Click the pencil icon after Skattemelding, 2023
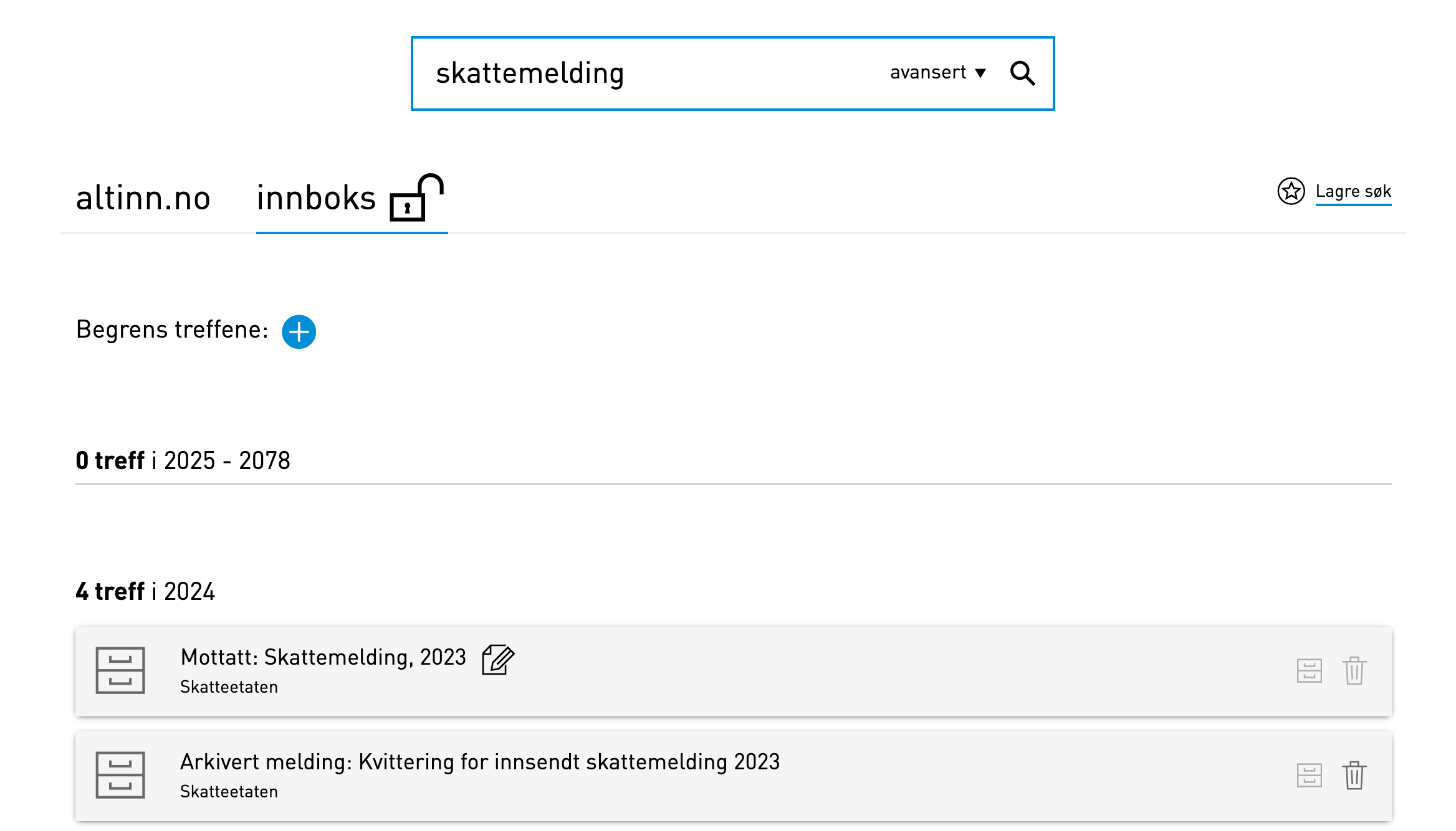This screenshot has height=831, width=1456. pos(498,659)
